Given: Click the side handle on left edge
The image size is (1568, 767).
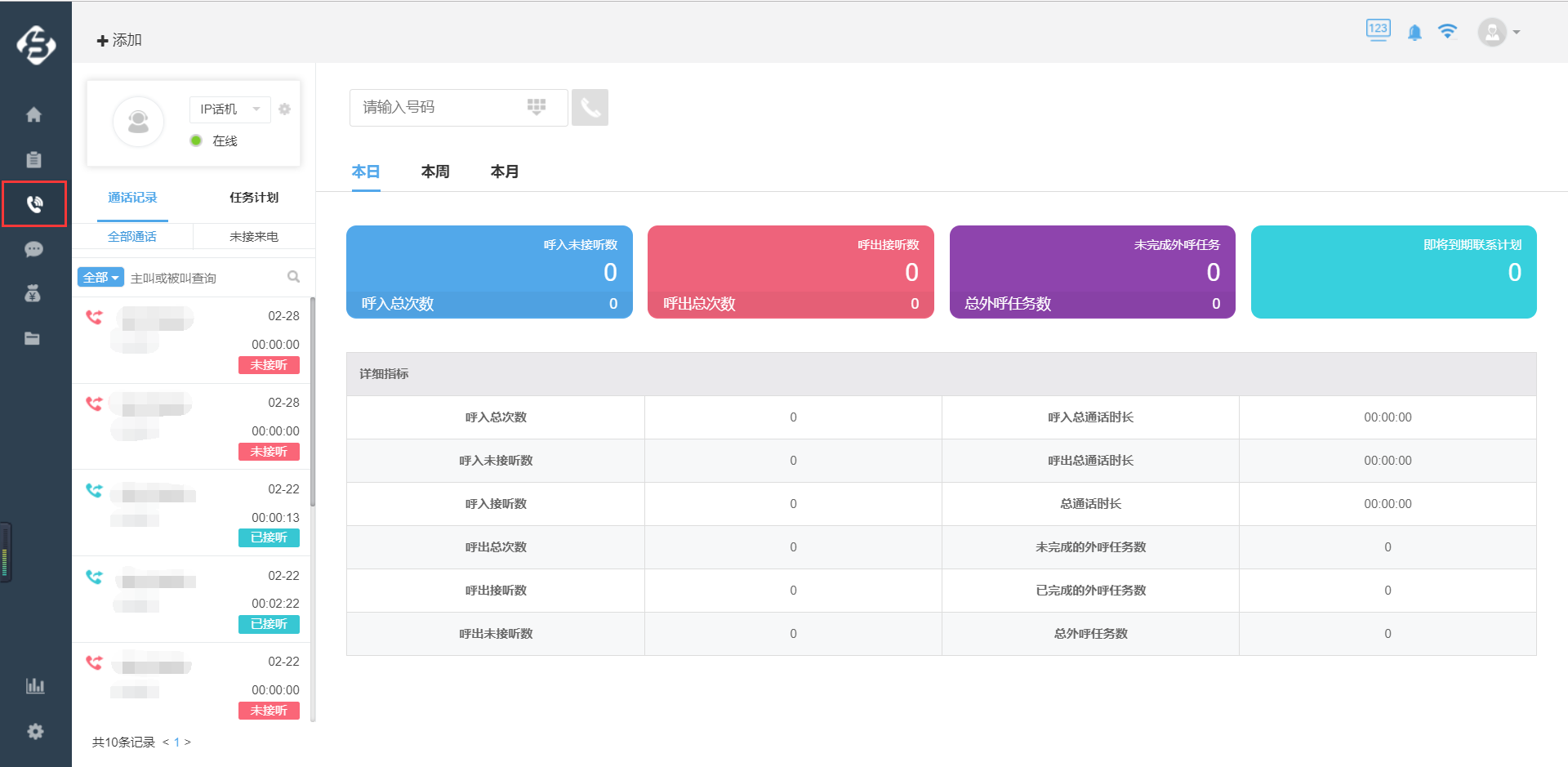Looking at the screenshot, I should [5, 552].
